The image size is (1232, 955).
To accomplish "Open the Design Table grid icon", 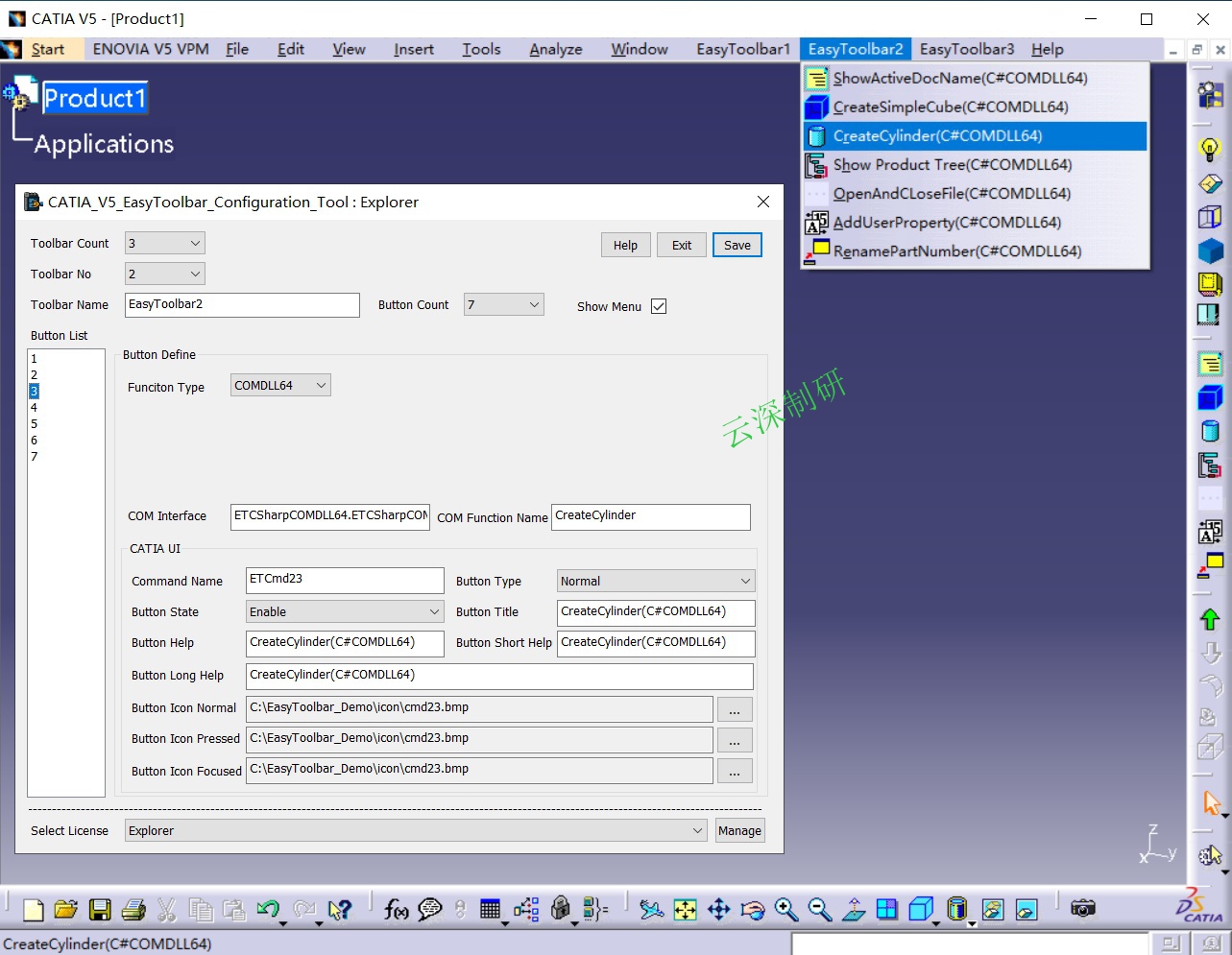I will (490, 910).
